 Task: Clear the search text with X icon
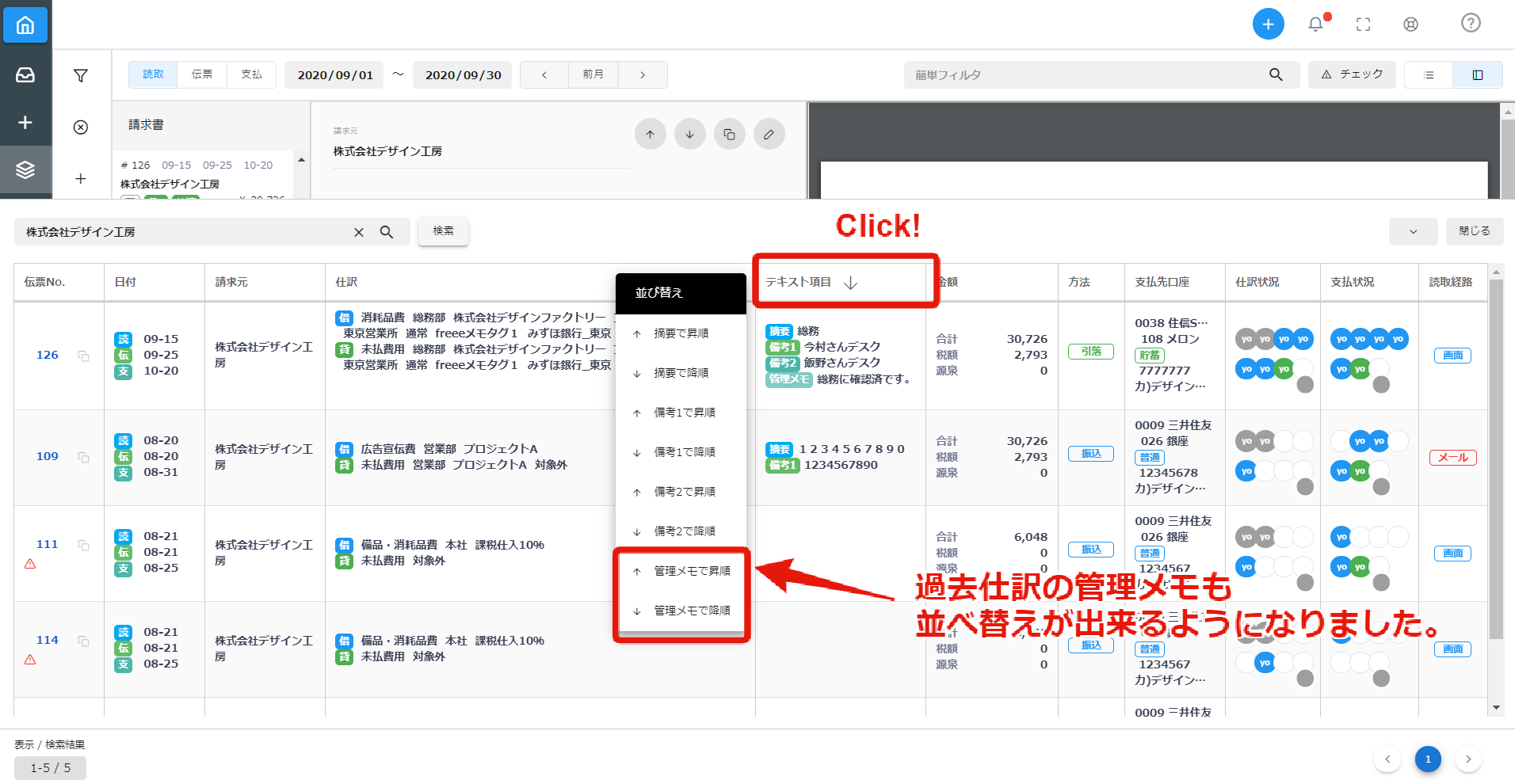tap(359, 232)
